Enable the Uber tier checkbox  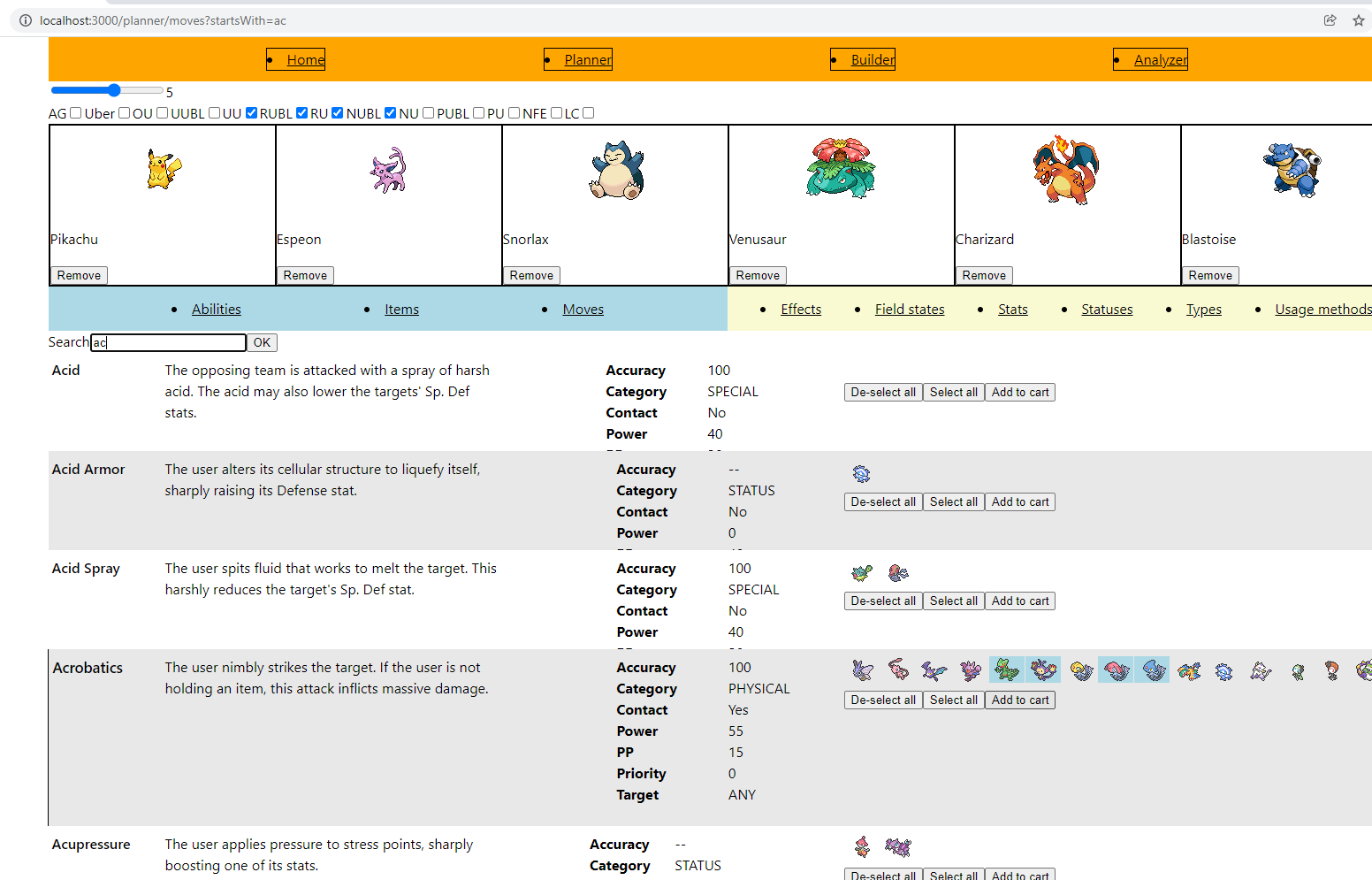click(125, 112)
